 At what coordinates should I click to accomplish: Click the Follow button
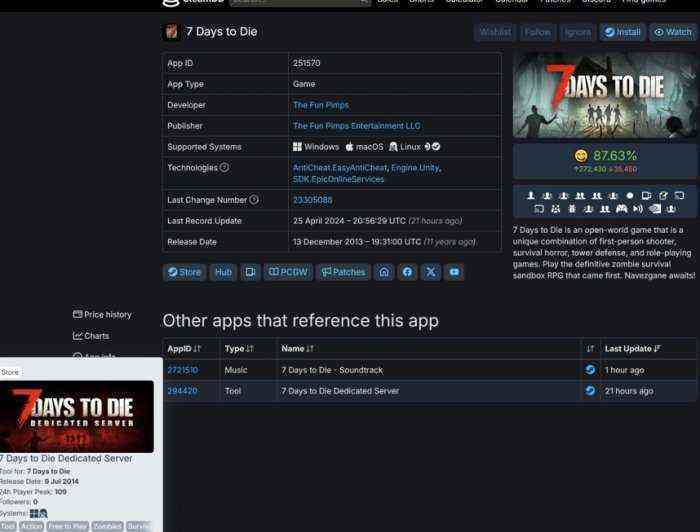[x=538, y=32]
